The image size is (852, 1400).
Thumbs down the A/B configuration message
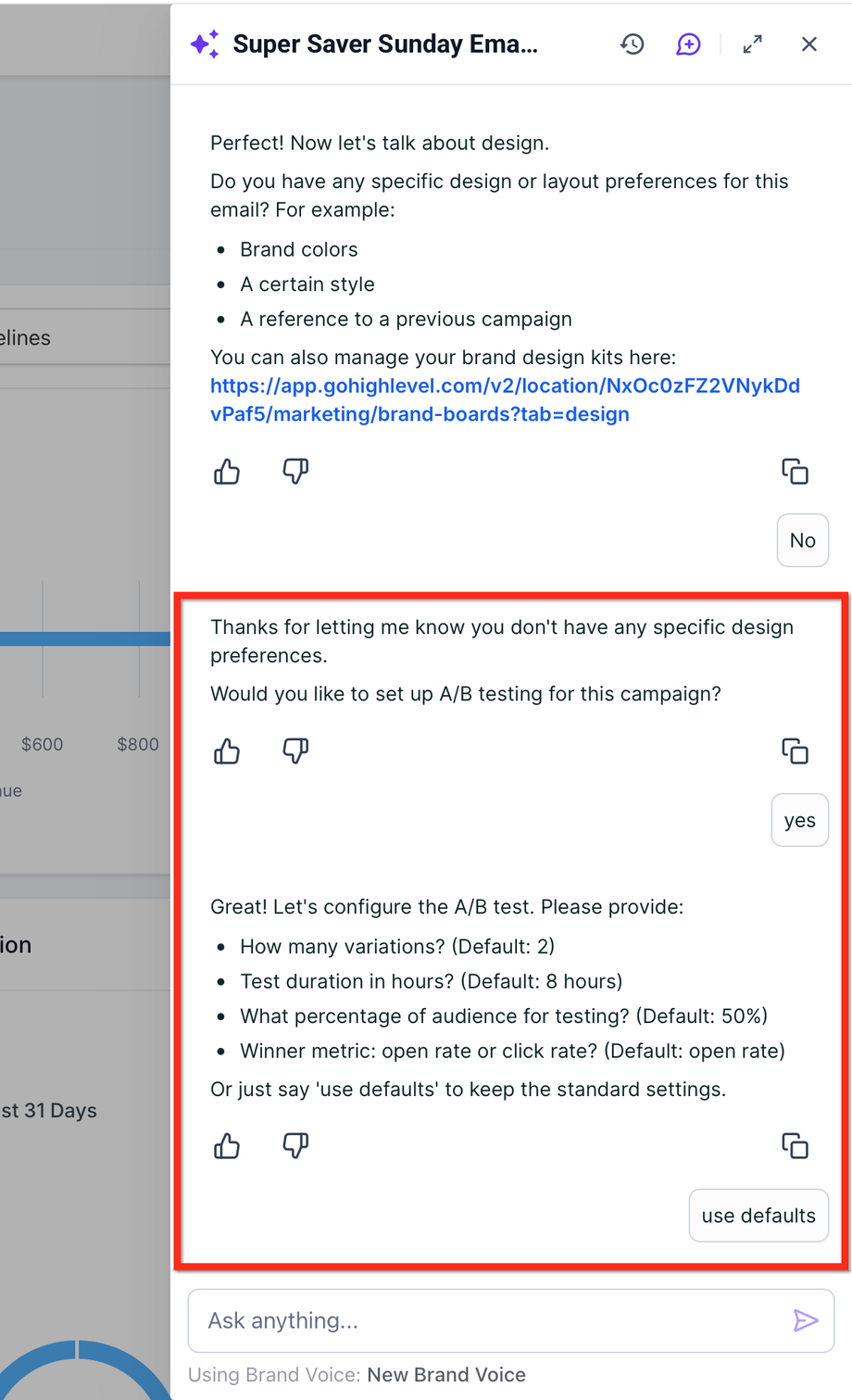[295, 1146]
